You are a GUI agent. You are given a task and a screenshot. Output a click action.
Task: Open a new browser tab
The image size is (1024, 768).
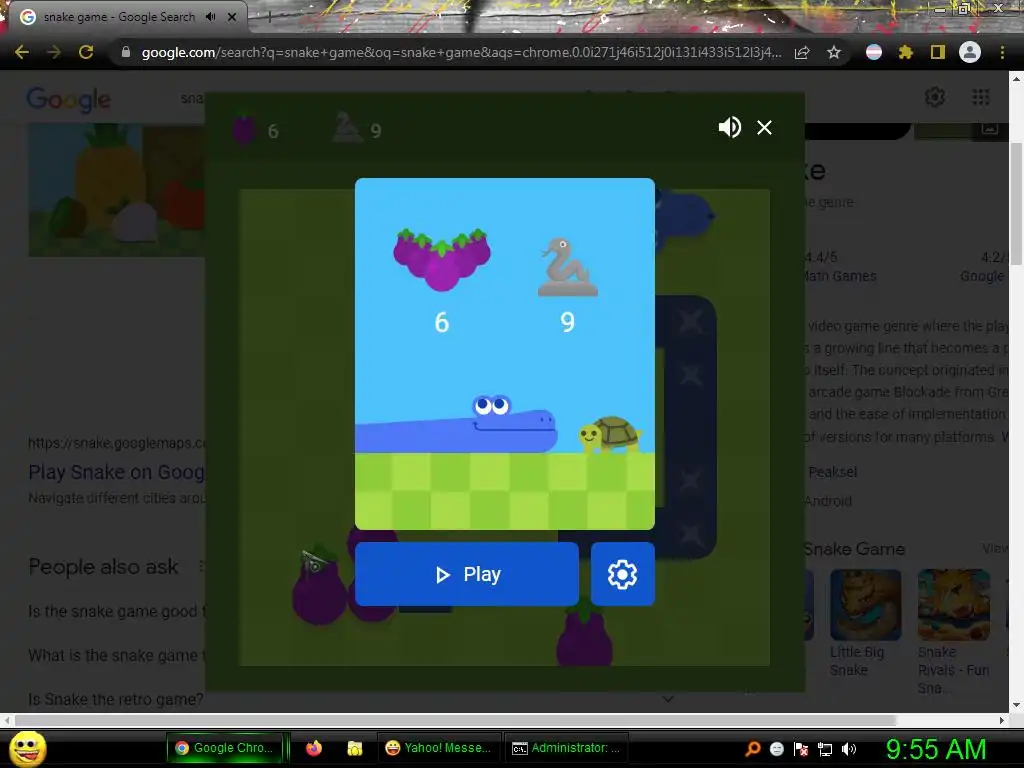[269, 18]
